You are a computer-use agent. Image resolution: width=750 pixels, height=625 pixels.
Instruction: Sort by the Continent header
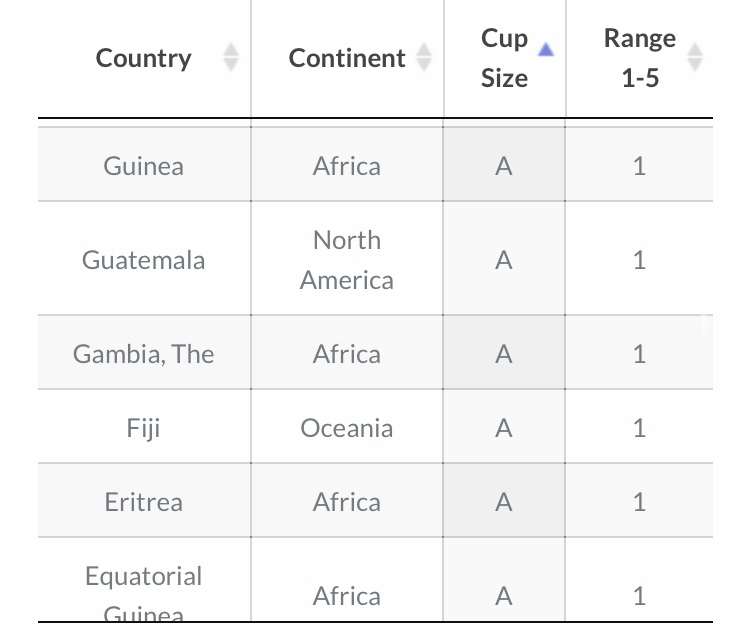(x=347, y=58)
